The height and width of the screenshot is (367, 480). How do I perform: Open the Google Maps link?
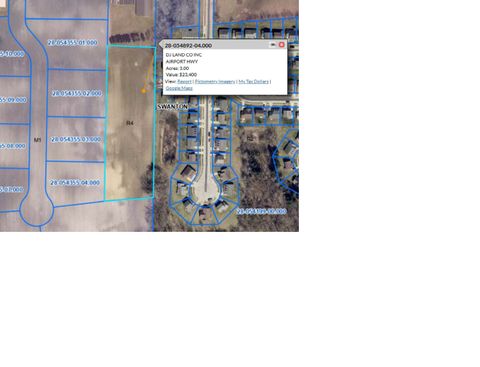click(x=179, y=88)
